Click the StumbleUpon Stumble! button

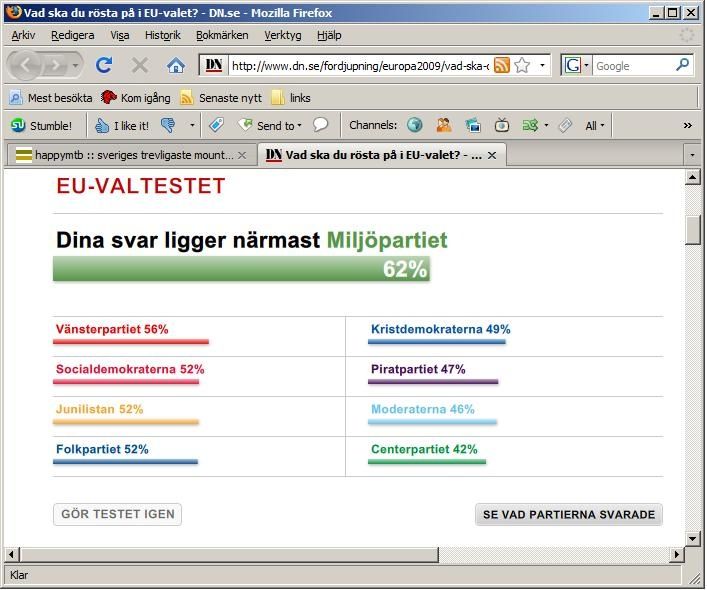point(41,126)
